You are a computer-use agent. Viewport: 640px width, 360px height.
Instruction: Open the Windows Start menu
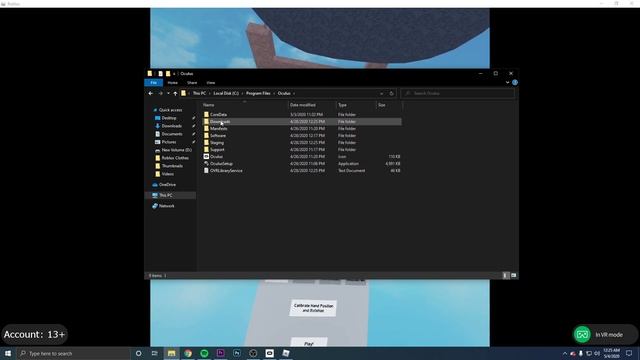[x=8, y=353]
